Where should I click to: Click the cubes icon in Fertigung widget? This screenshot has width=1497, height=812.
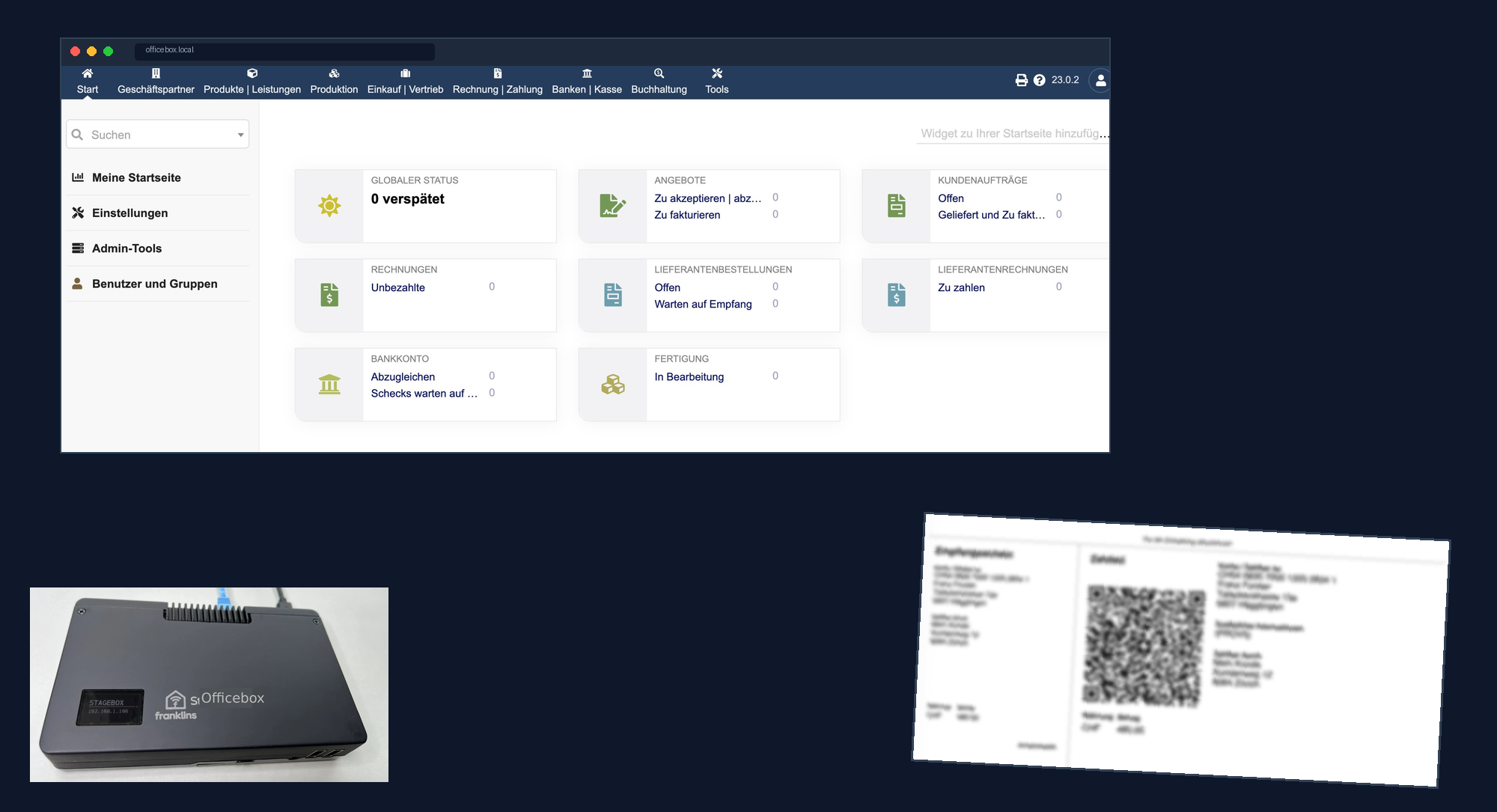pos(612,385)
